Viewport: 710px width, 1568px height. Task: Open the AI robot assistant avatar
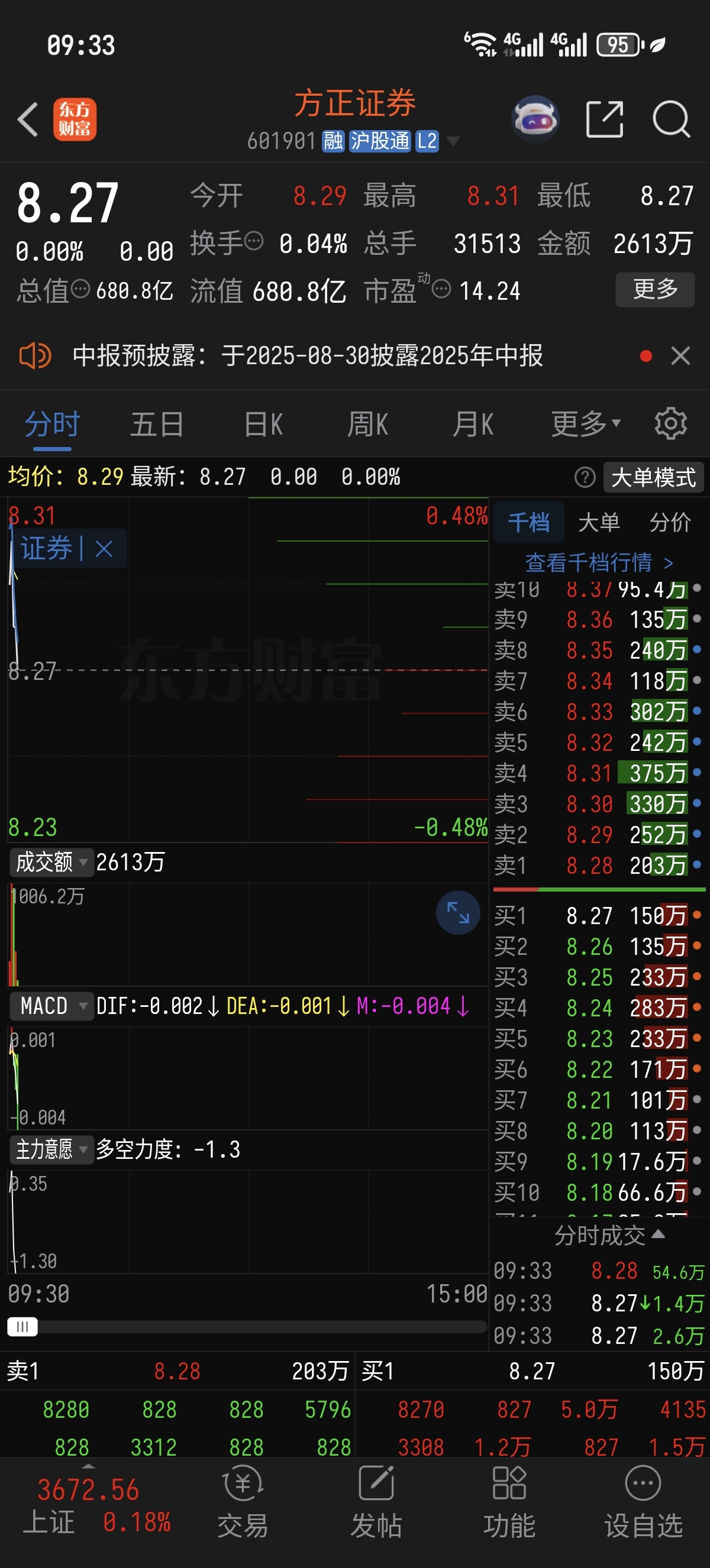535,119
